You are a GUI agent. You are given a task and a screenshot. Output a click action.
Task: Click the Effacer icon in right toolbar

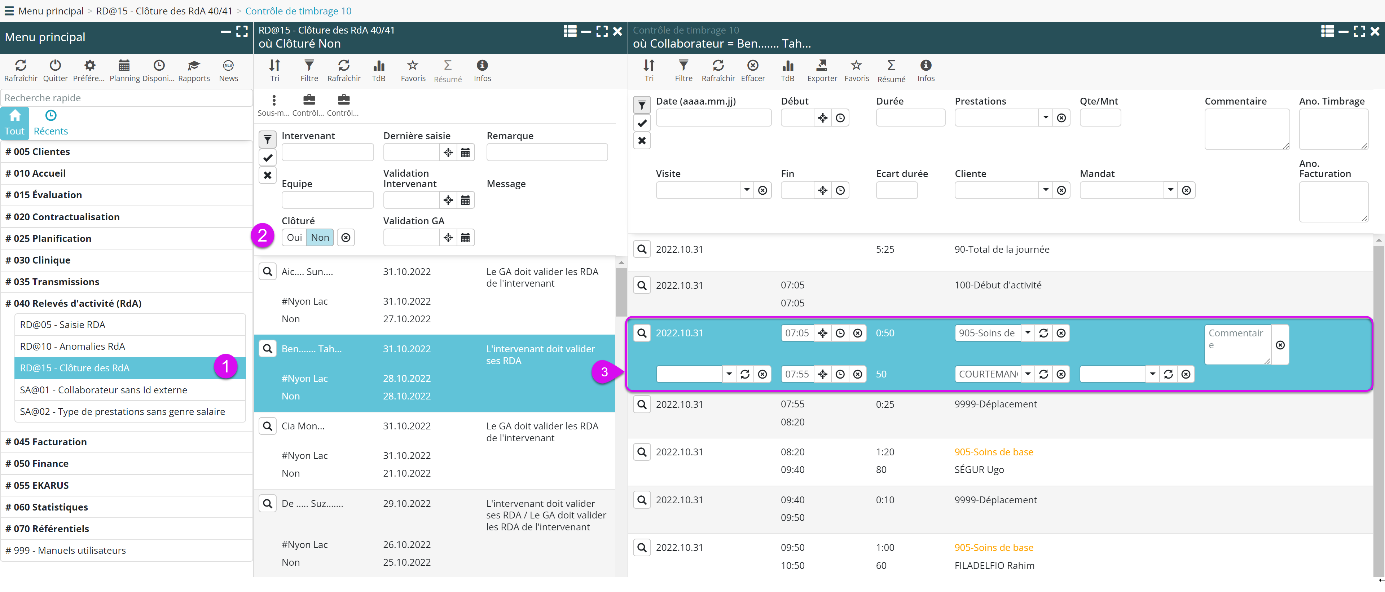coord(753,66)
